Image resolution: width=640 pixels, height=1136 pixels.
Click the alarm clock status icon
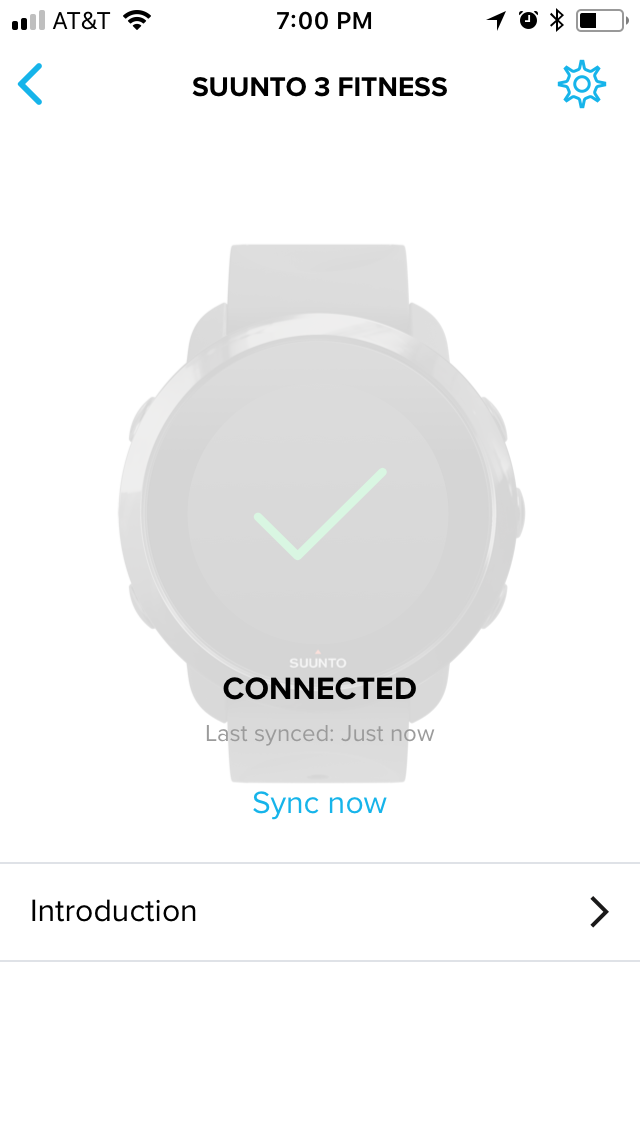(x=528, y=20)
